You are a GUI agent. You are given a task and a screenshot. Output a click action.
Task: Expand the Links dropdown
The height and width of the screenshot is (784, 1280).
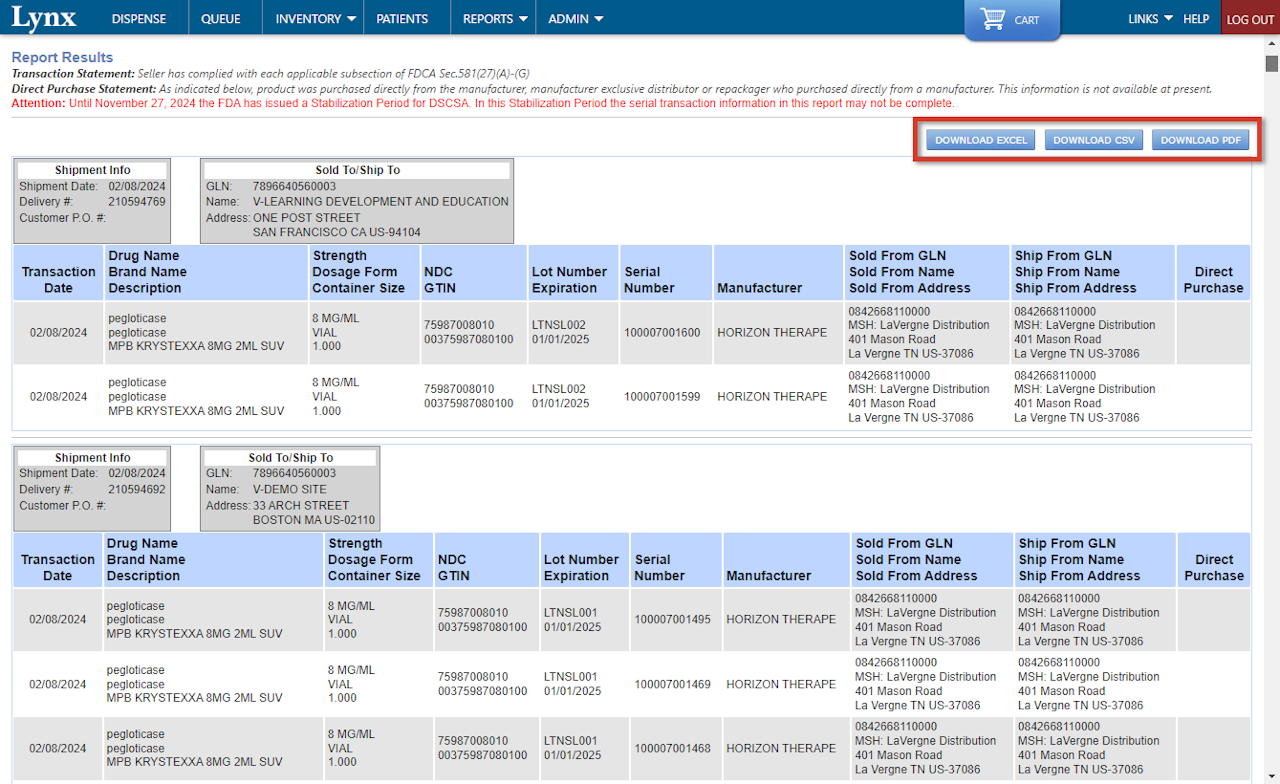click(1150, 19)
